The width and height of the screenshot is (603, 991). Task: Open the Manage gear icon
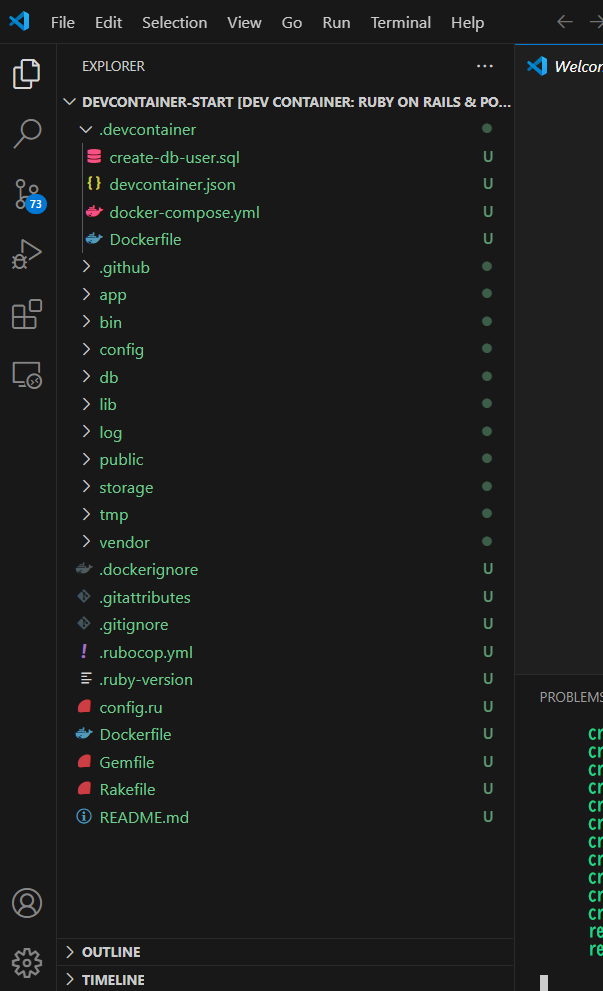(27, 963)
